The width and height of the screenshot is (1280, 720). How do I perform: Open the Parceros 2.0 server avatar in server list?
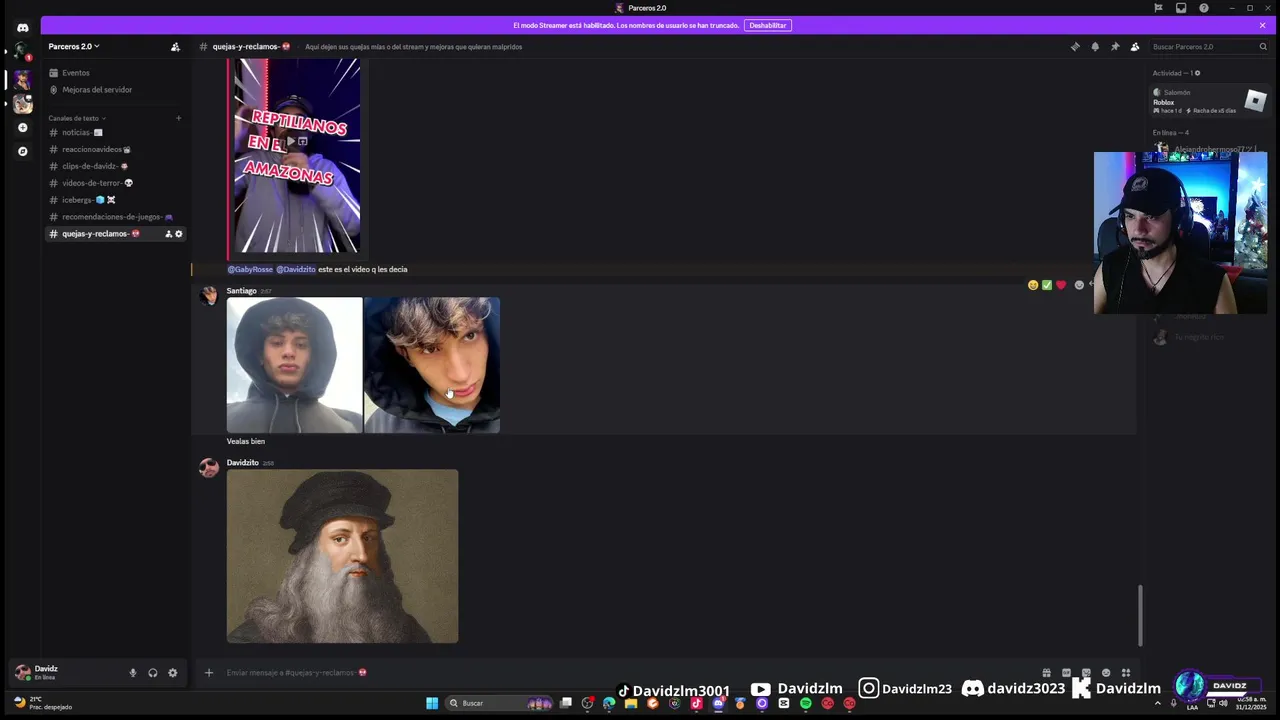(x=22, y=80)
